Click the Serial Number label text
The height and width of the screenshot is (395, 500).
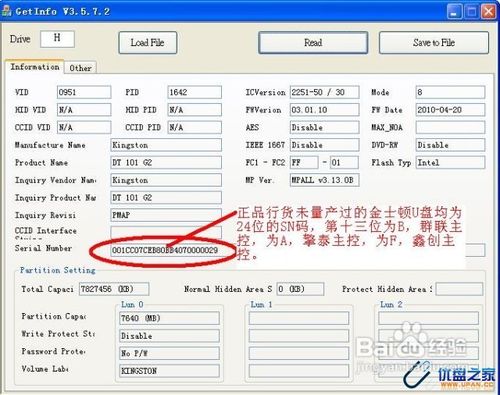43,248
